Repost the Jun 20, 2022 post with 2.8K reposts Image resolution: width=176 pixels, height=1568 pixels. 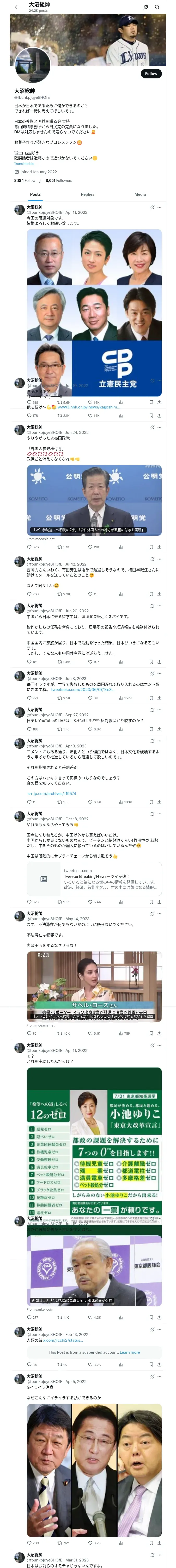(x=59, y=661)
